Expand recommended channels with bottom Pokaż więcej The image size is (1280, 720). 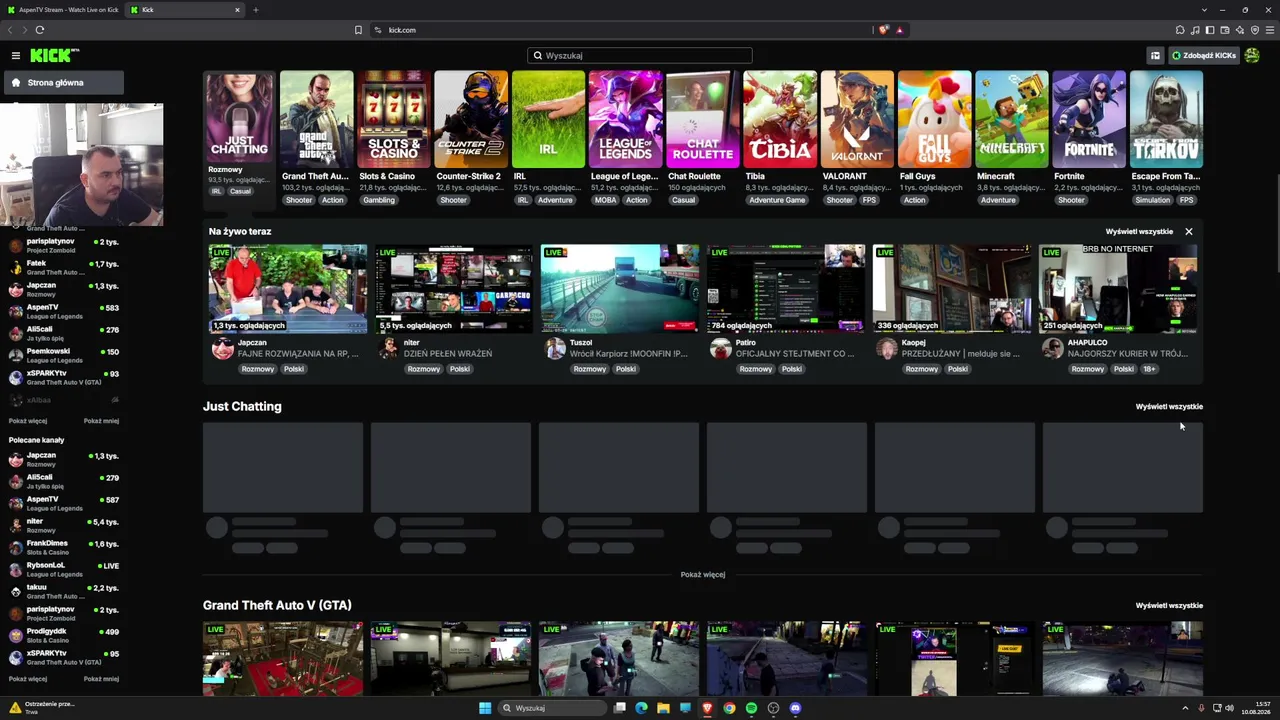click(28, 679)
